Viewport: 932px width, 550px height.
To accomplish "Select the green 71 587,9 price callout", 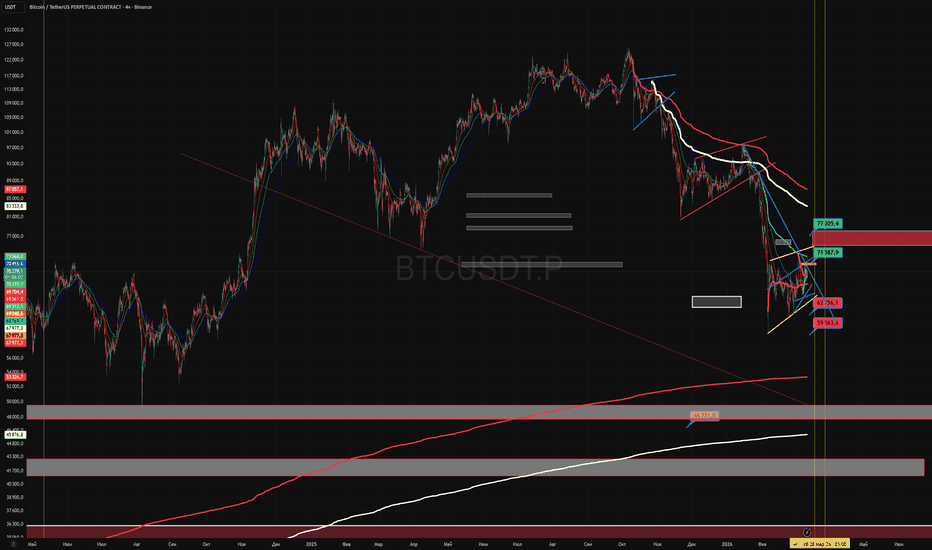I will tap(827, 253).
